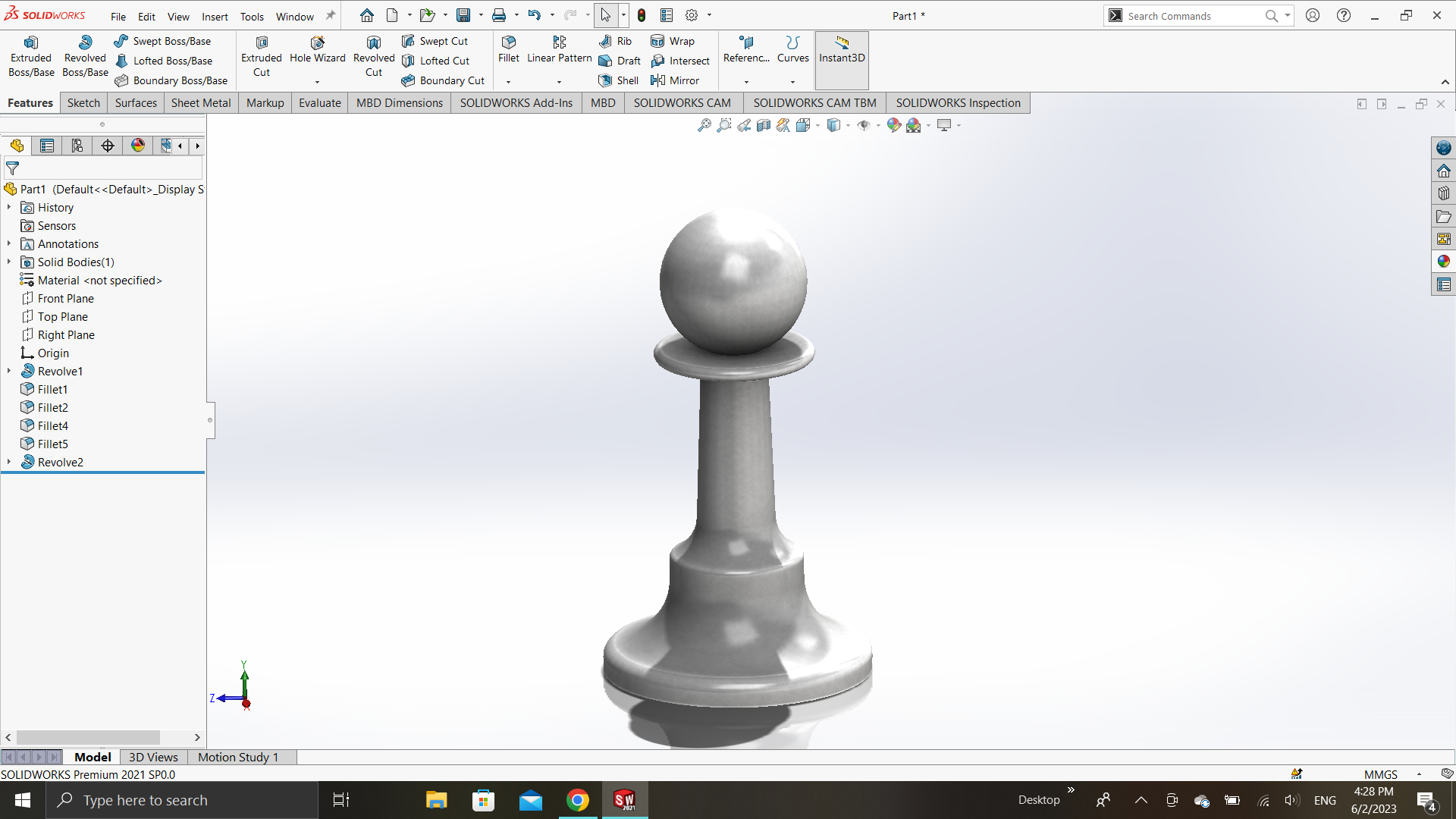Click the MMGS unit system button
1456x819 pixels.
[1380, 774]
